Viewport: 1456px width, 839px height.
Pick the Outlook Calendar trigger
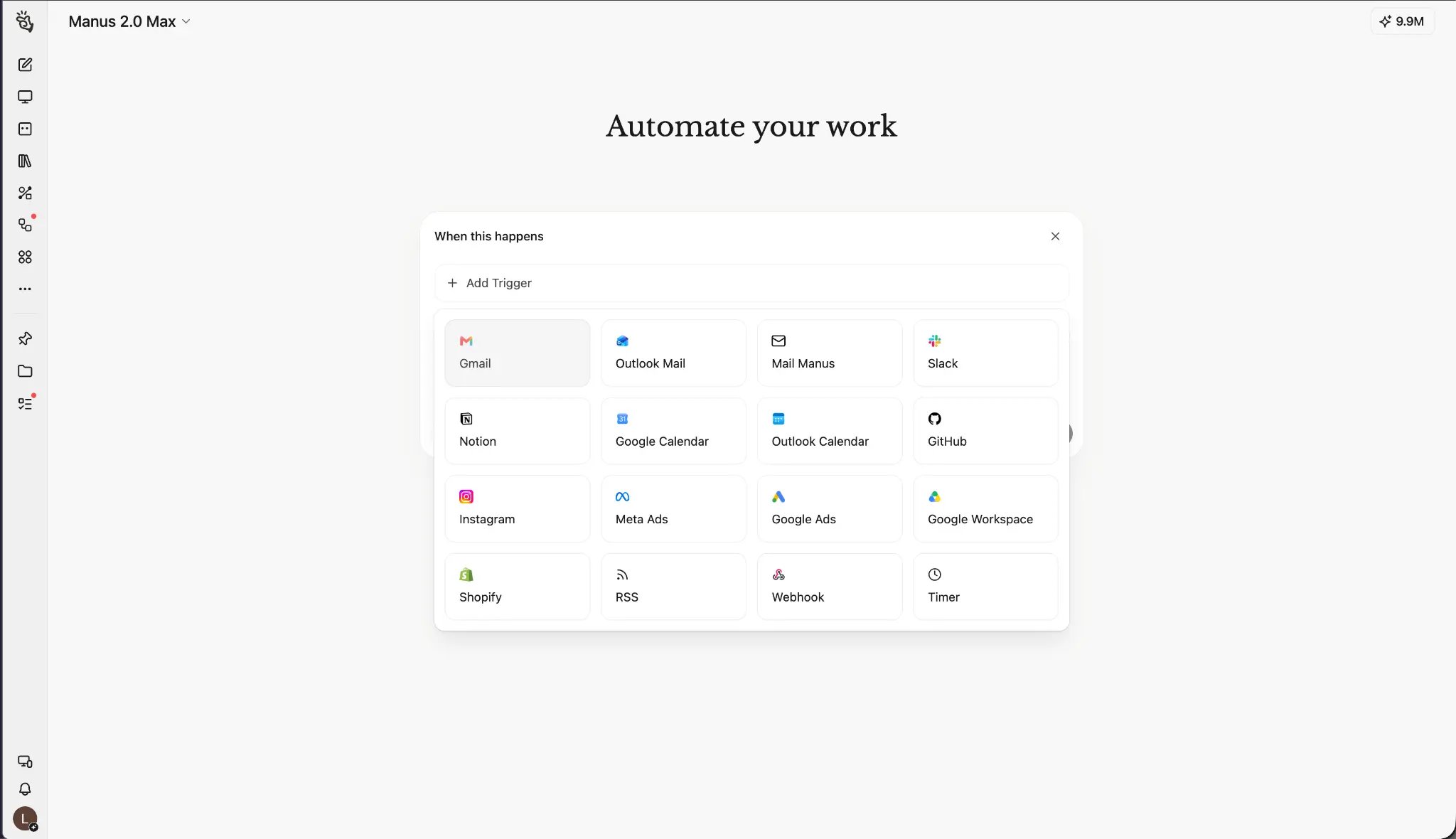(x=830, y=431)
